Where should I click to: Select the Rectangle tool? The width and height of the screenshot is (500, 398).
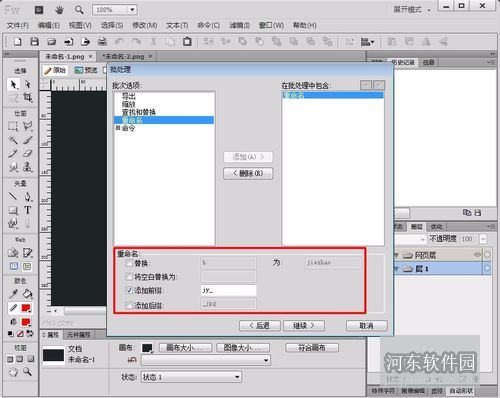[x=13, y=210]
